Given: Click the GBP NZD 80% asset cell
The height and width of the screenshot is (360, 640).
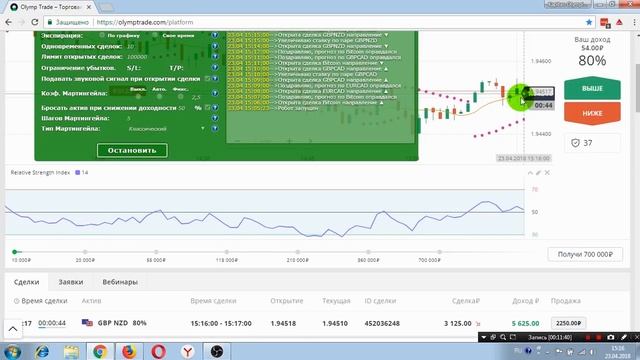Looking at the screenshot, I should [x=114, y=323].
